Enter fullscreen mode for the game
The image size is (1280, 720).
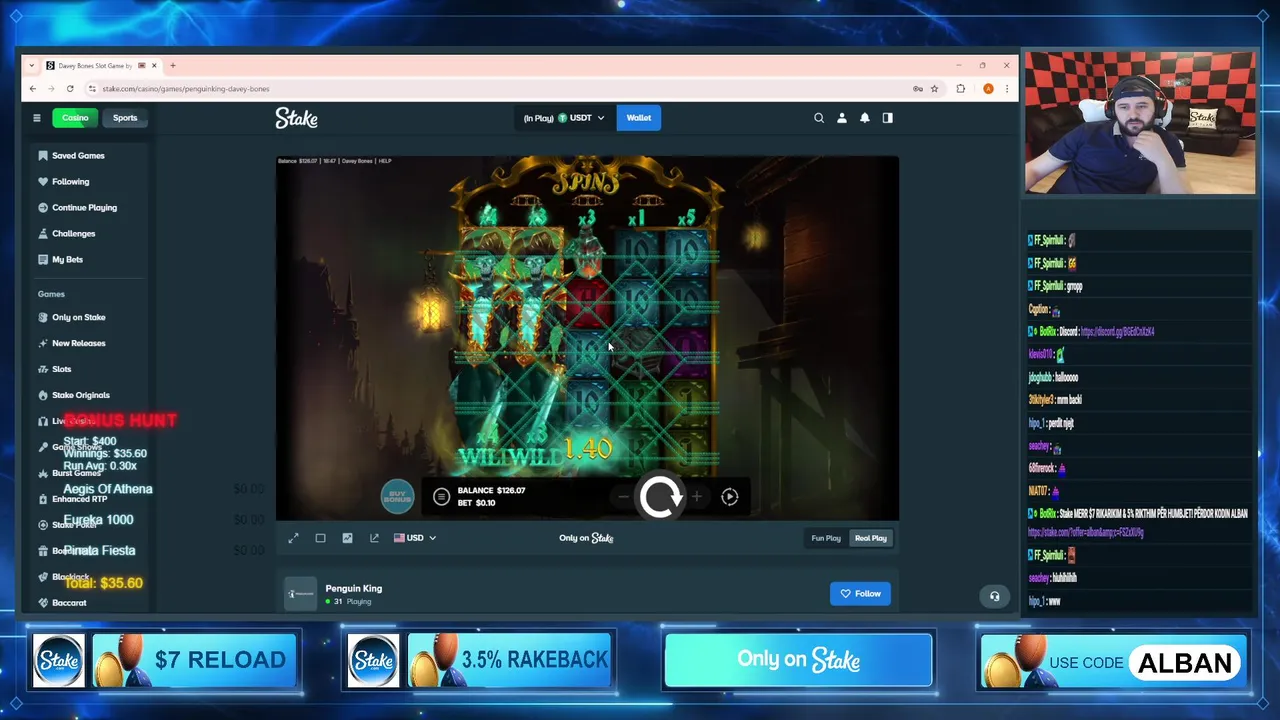tap(293, 538)
